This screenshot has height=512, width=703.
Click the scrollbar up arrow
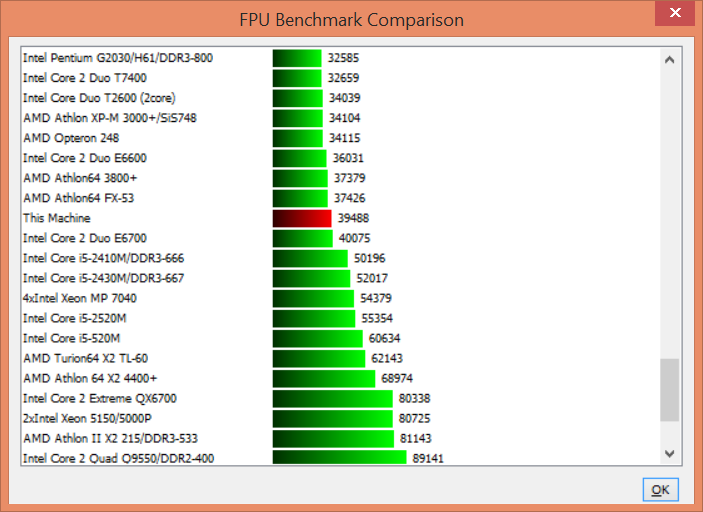669,60
